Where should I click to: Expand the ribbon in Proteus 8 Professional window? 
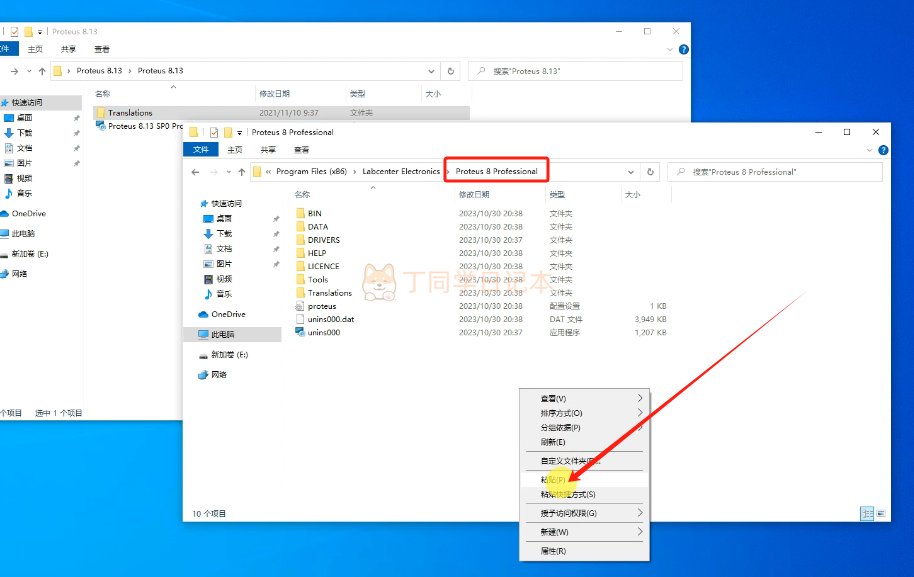pyautogui.click(x=869, y=149)
